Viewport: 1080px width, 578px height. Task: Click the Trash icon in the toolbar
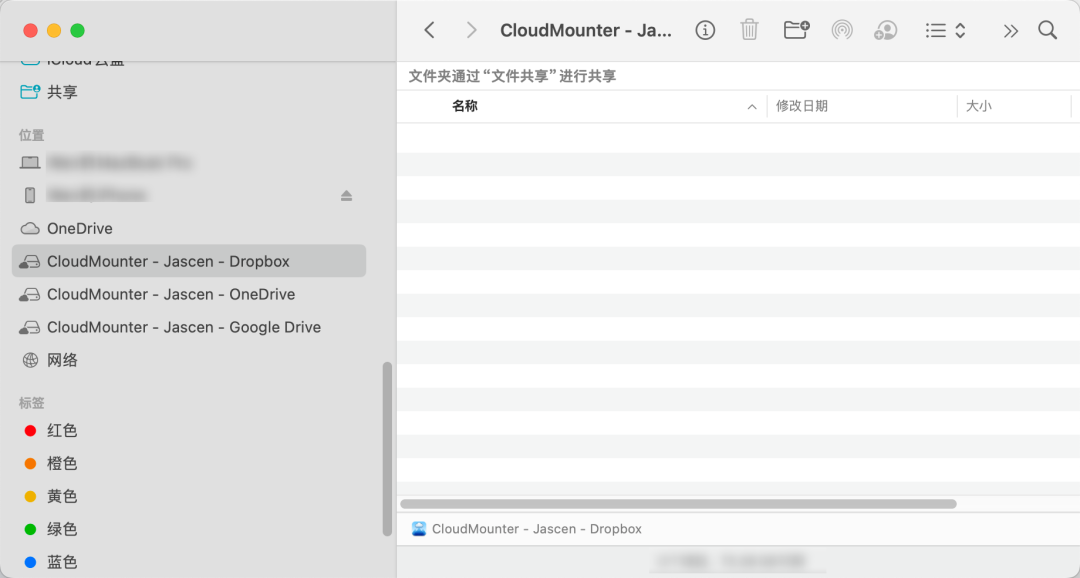pos(749,30)
